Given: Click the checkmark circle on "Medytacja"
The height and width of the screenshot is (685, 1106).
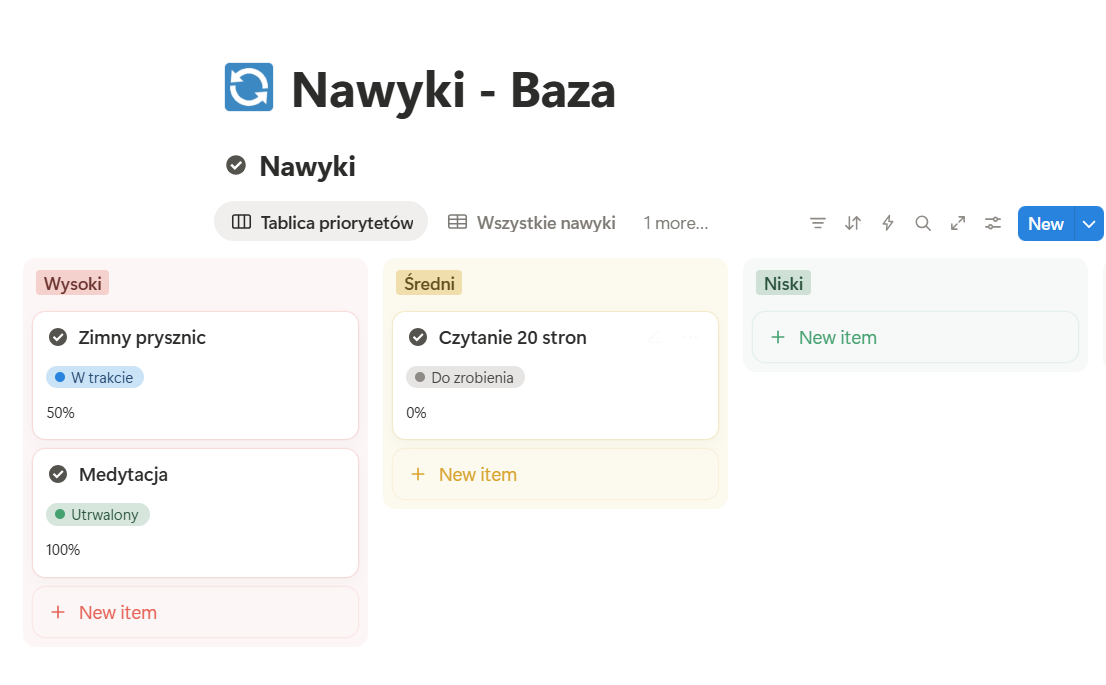Looking at the screenshot, I should (58, 474).
